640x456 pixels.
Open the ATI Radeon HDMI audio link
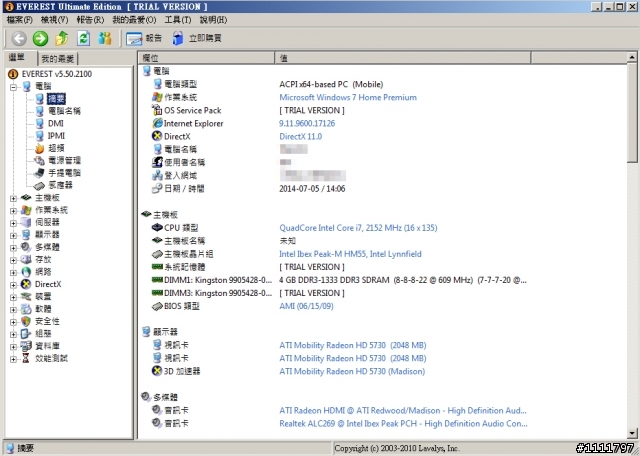(402, 411)
